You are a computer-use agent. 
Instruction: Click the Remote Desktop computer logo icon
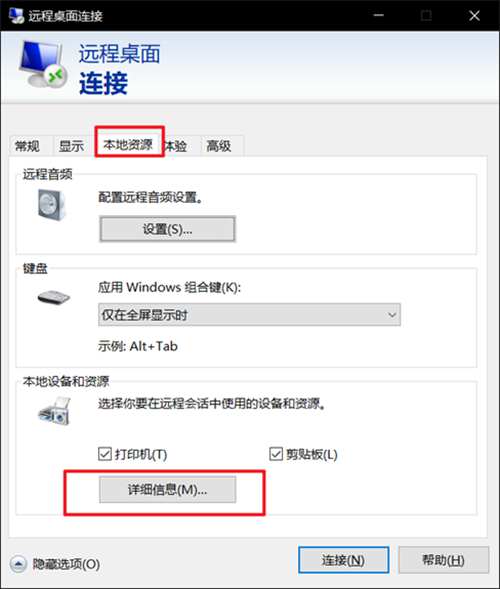[42, 63]
